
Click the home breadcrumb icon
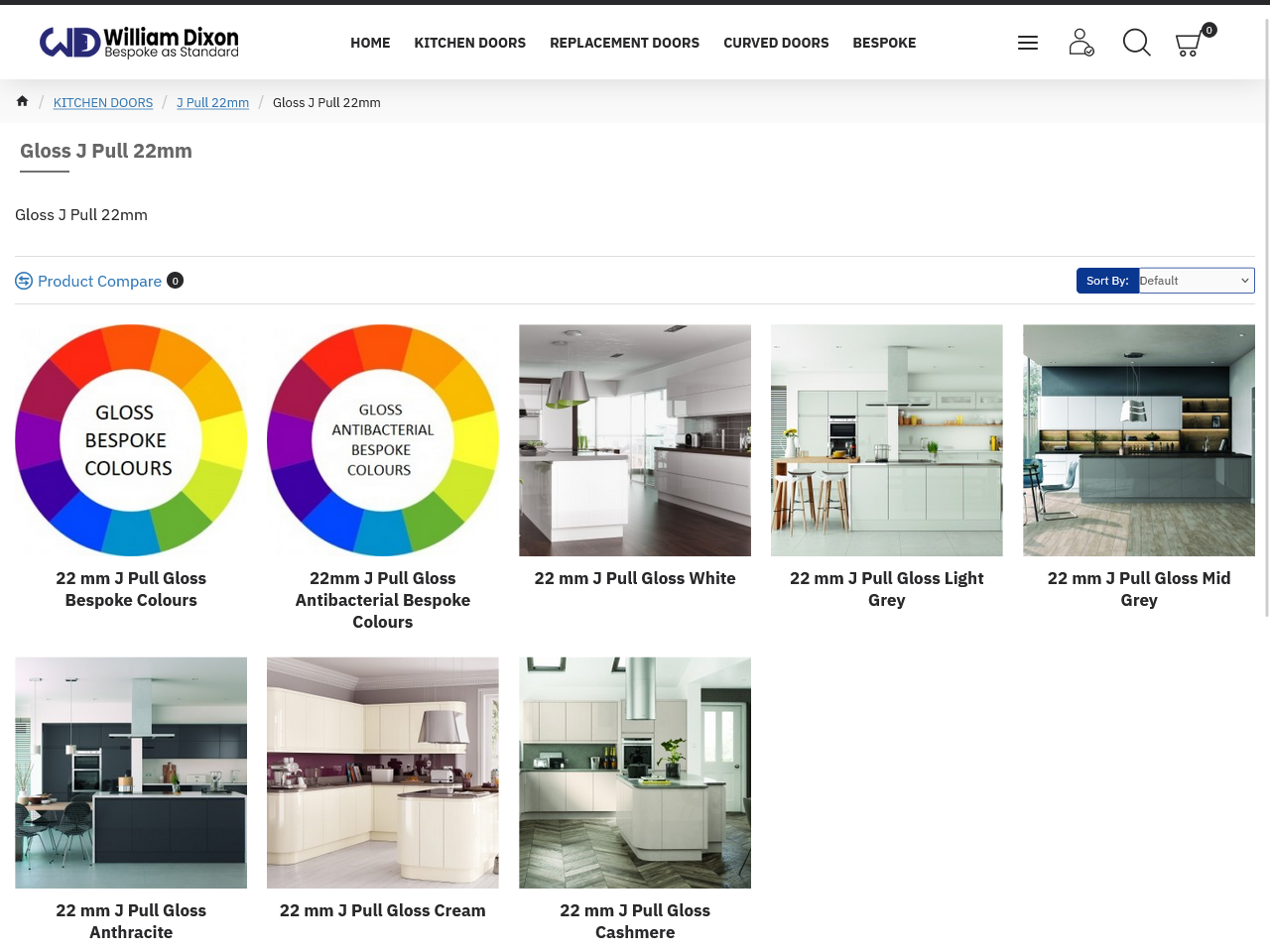pyautogui.click(x=22, y=101)
